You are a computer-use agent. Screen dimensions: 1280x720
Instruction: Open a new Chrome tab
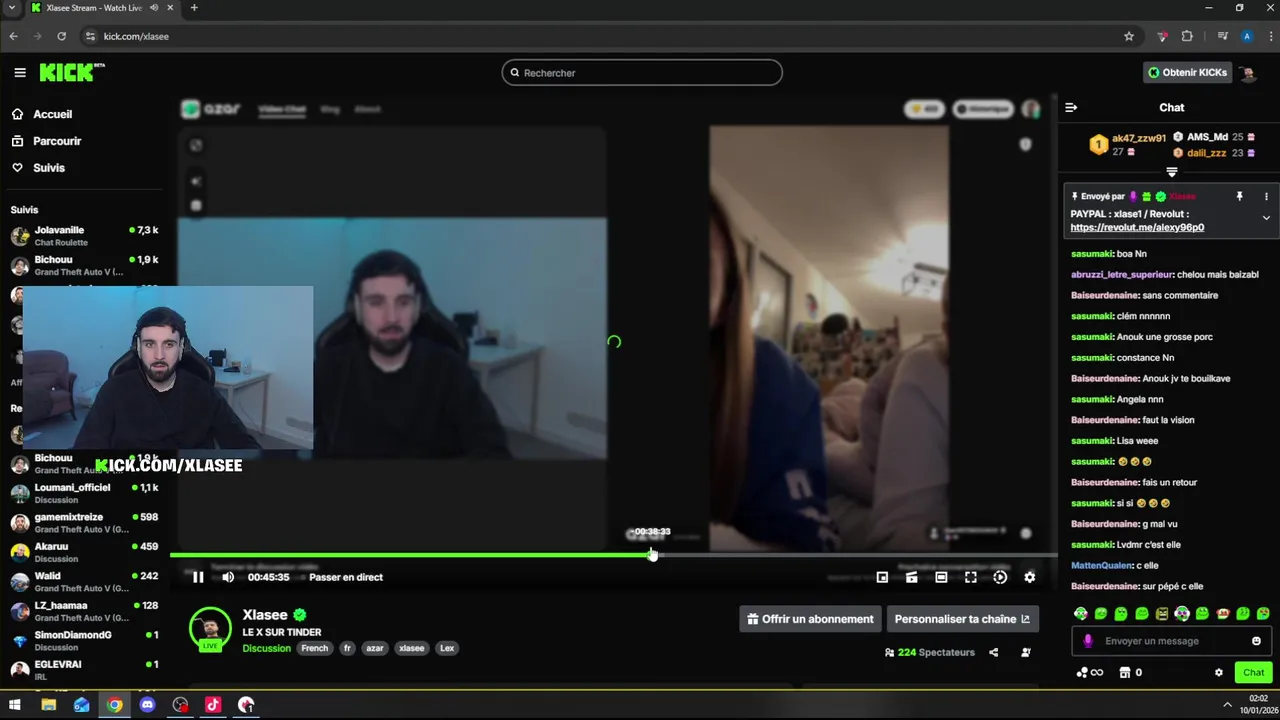[194, 8]
